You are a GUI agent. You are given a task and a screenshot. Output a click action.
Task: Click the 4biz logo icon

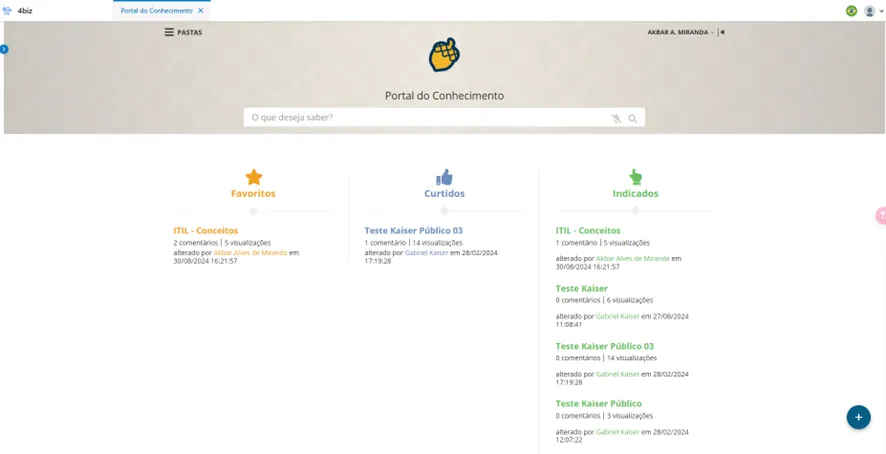click(7, 11)
